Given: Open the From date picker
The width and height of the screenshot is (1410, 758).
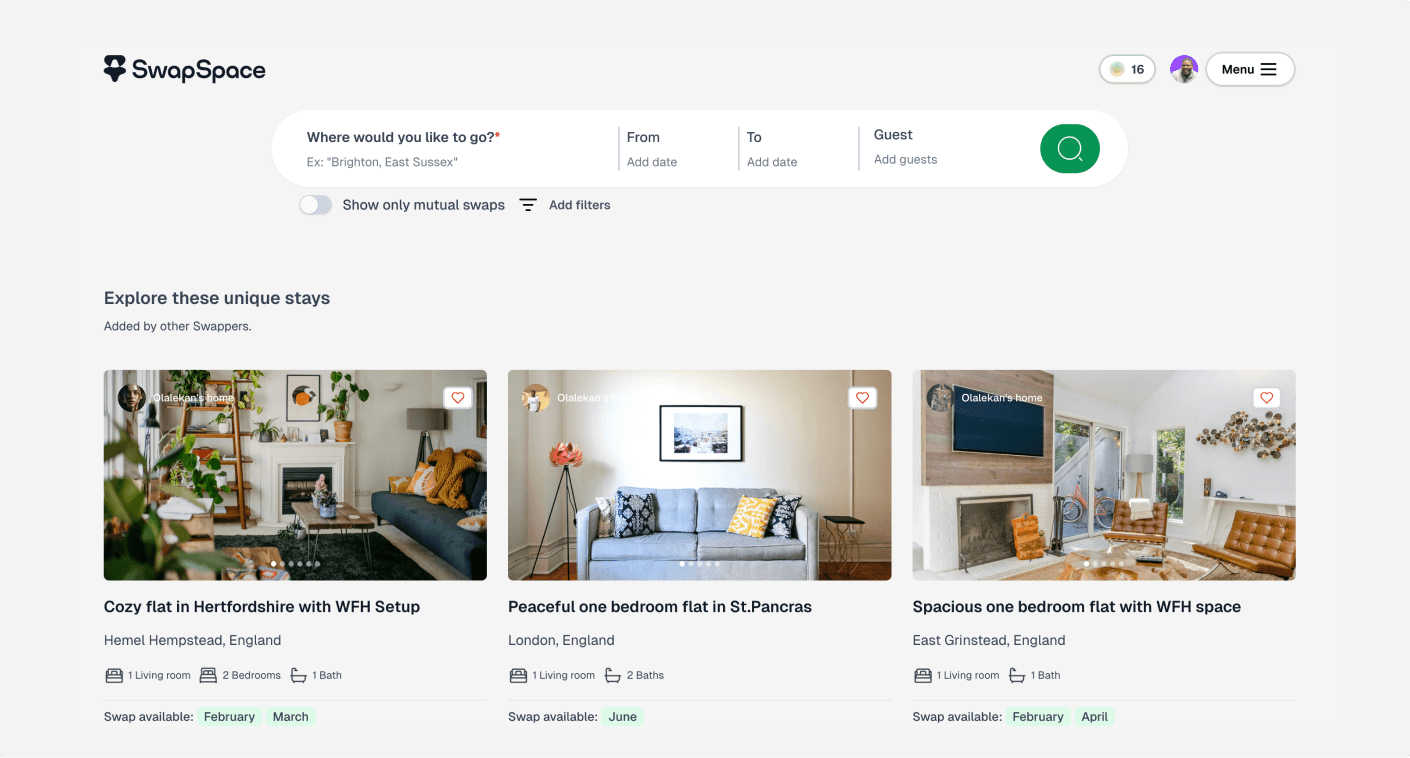Looking at the screenshot, I should (676, 149).
